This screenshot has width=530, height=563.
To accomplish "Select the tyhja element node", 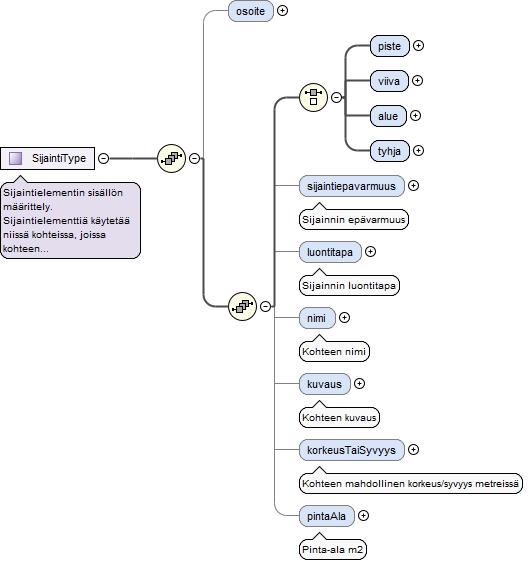I will [390, 151].
